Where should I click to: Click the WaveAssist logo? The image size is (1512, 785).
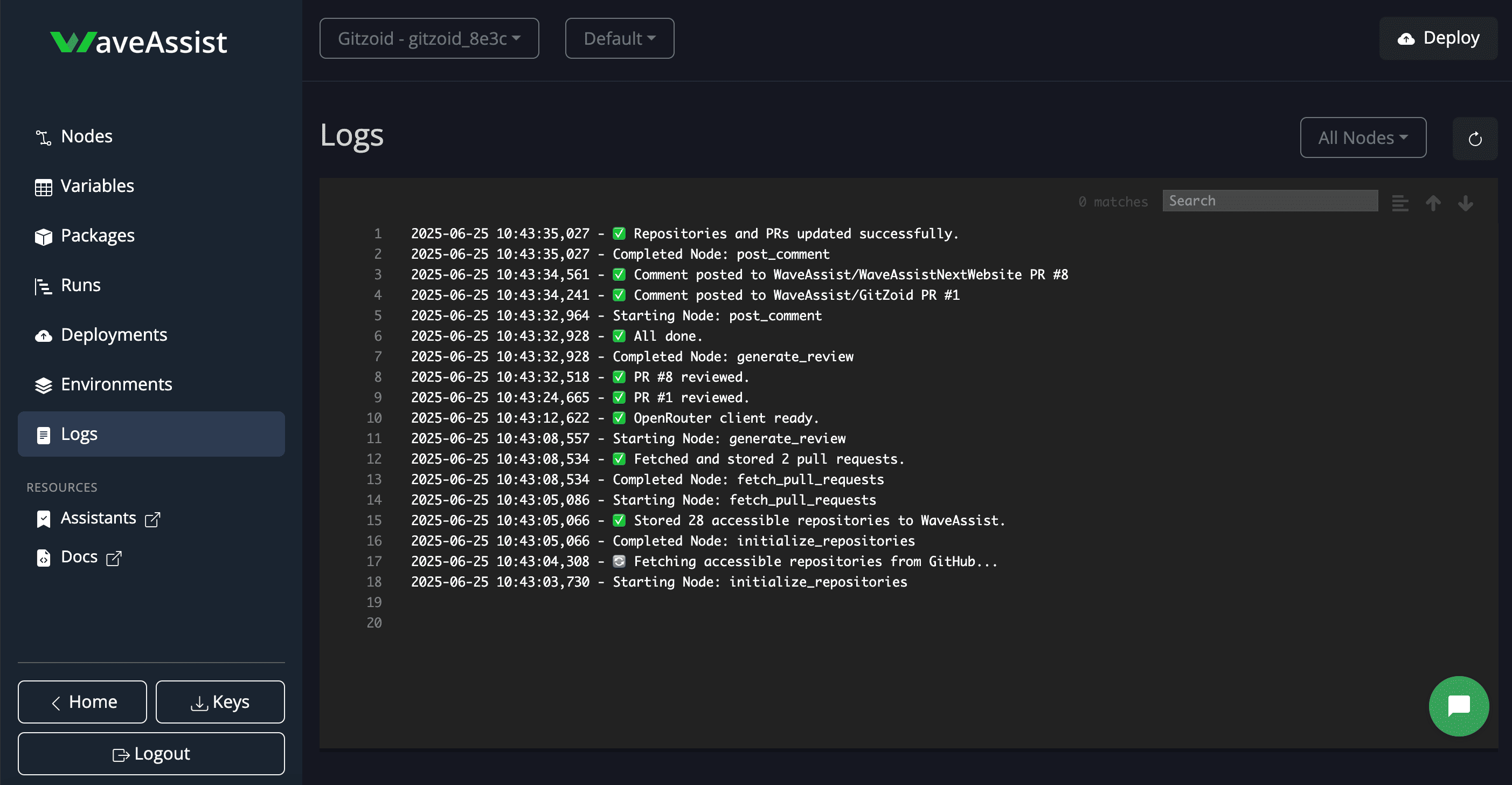point(138,42)
